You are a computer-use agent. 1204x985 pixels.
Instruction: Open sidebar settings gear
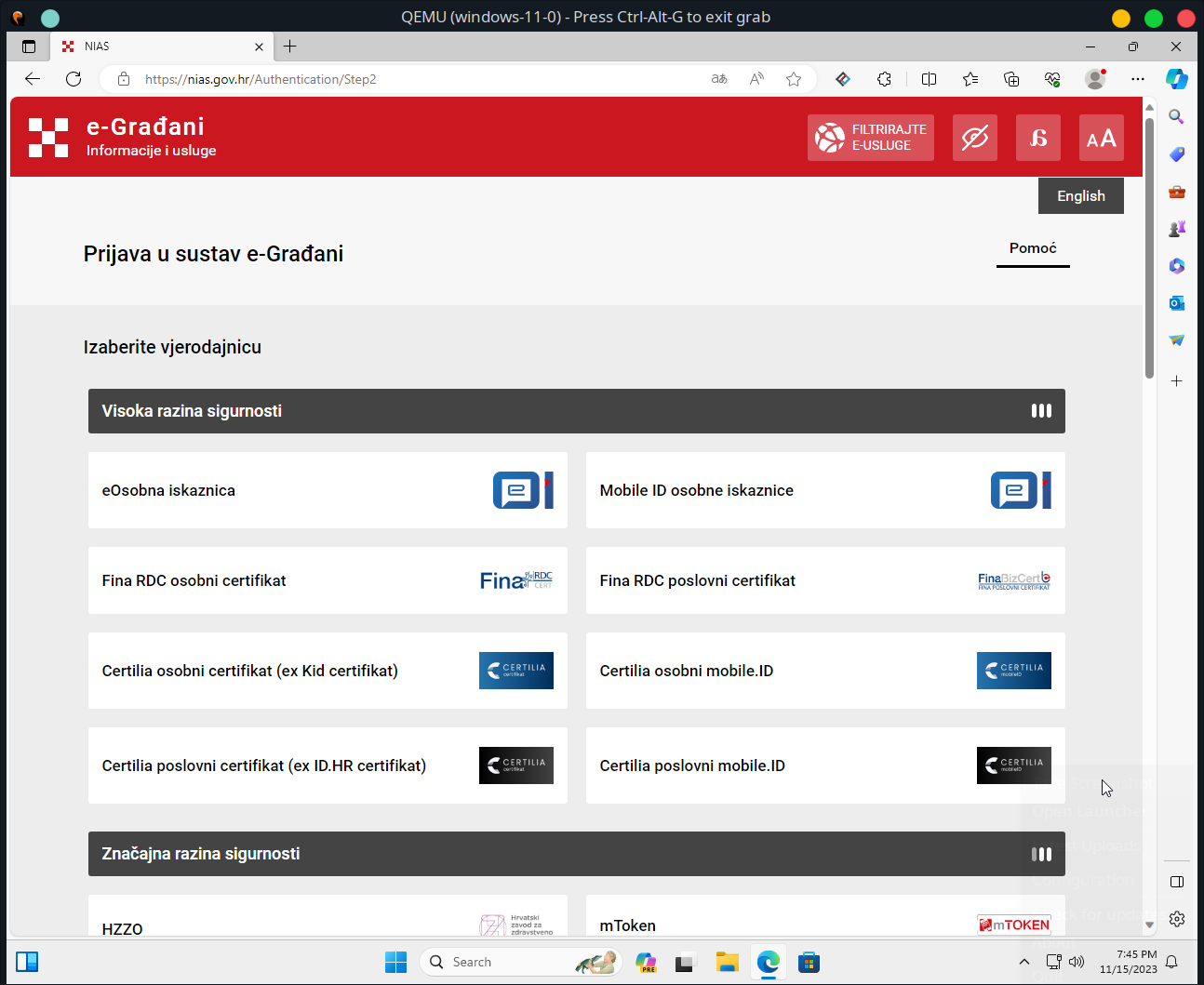click(x=1177, y=919)
